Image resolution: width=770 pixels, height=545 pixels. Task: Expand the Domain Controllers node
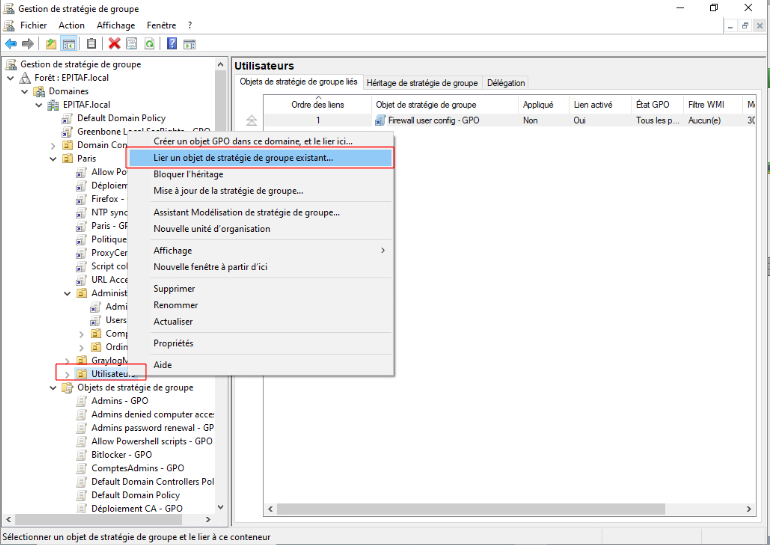click(x=54, y=145)
